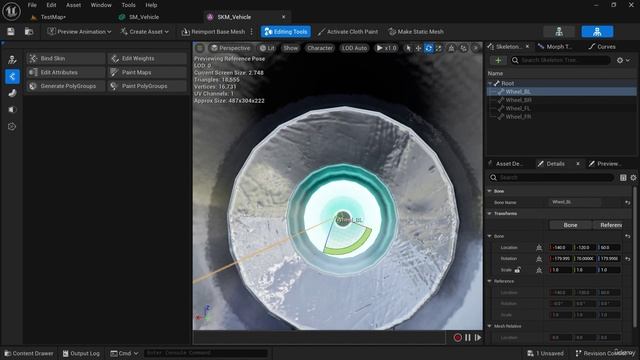Click the Edit Weights button
The width and height of the screenshot is (640, 360).
coord(147,59)
